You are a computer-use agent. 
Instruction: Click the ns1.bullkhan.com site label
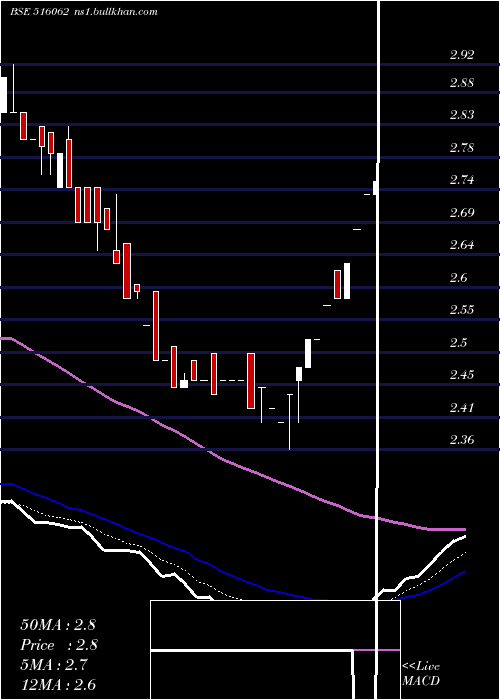point(115,12)
